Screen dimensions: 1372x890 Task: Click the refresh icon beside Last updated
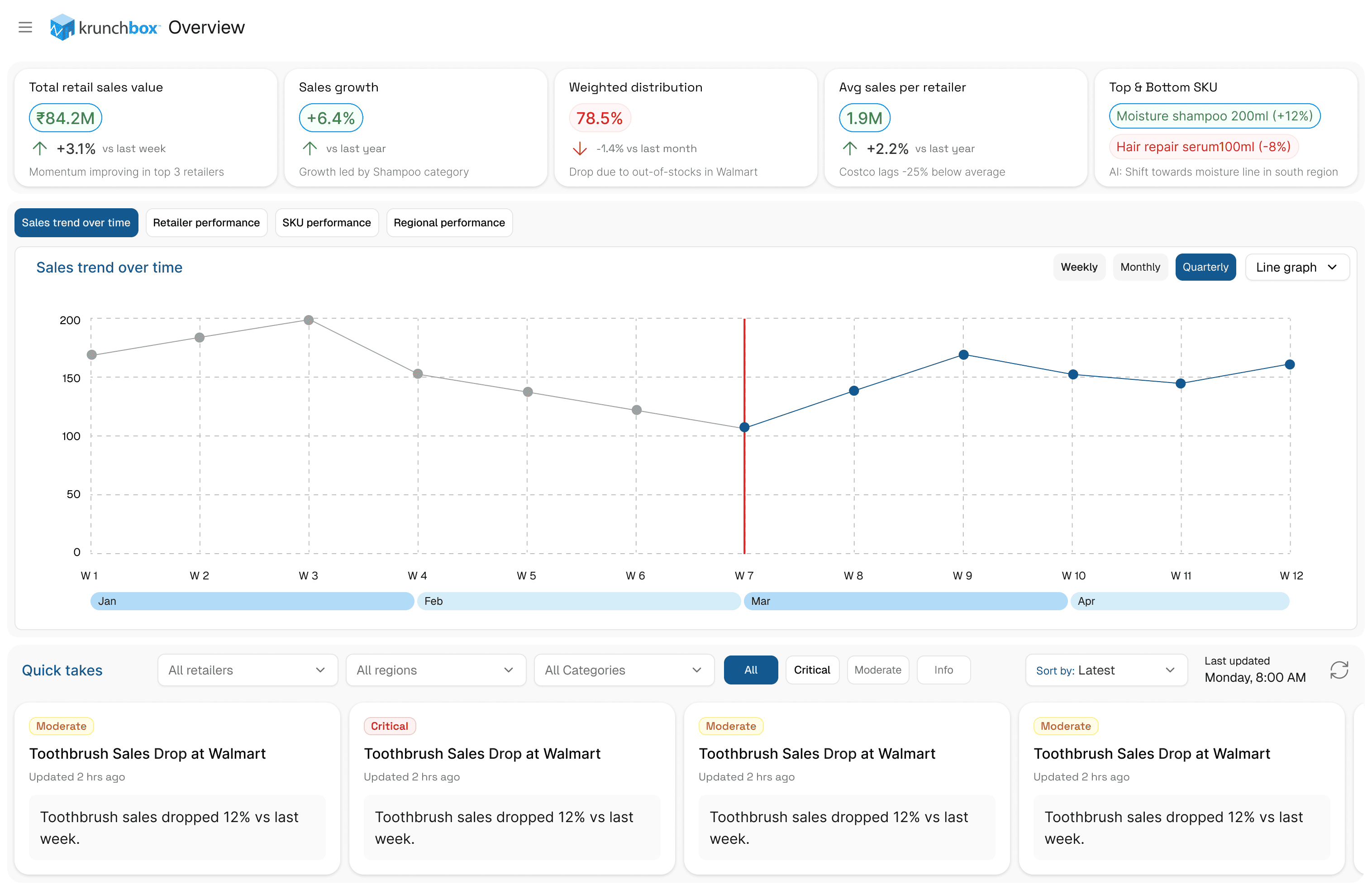pyautogui.click(x=1339, y=670)
